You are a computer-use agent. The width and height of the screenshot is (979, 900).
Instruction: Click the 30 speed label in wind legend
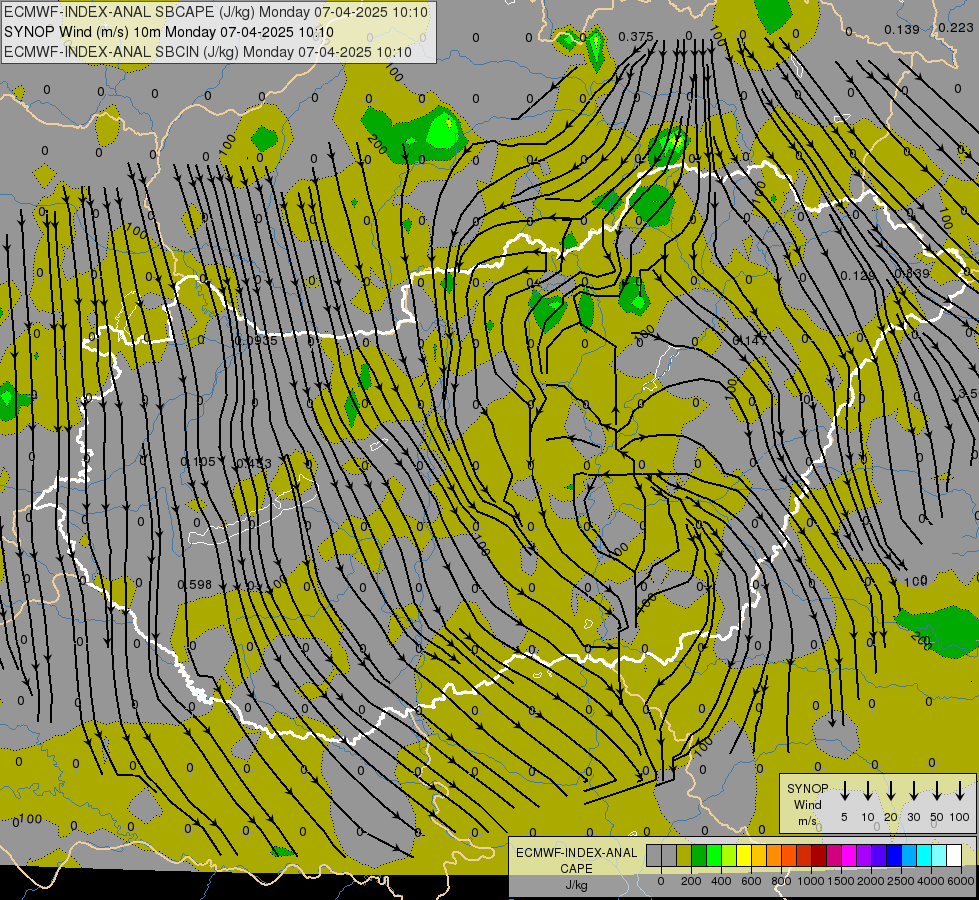tap(913, 817)
